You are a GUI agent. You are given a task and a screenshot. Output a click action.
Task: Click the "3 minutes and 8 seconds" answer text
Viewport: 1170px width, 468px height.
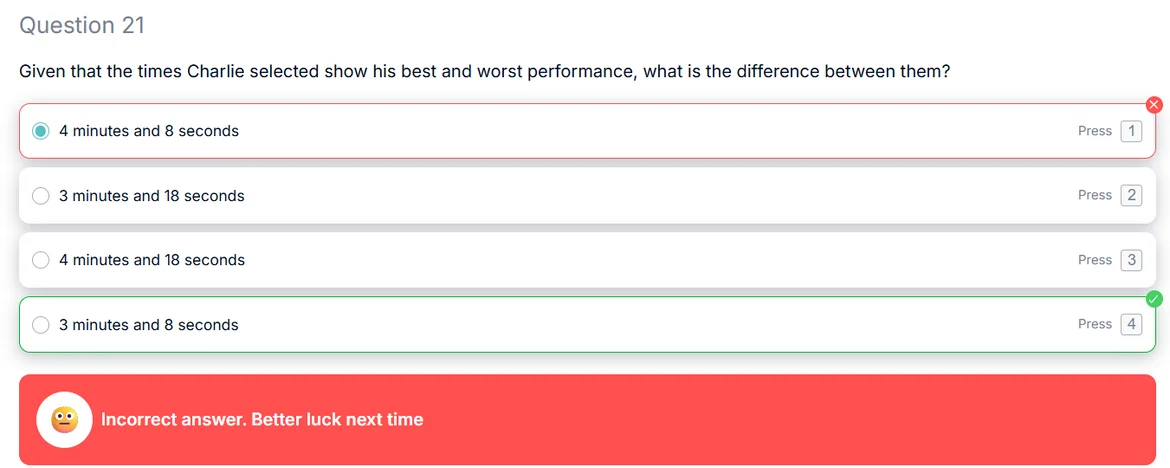[x=149, y=325]
